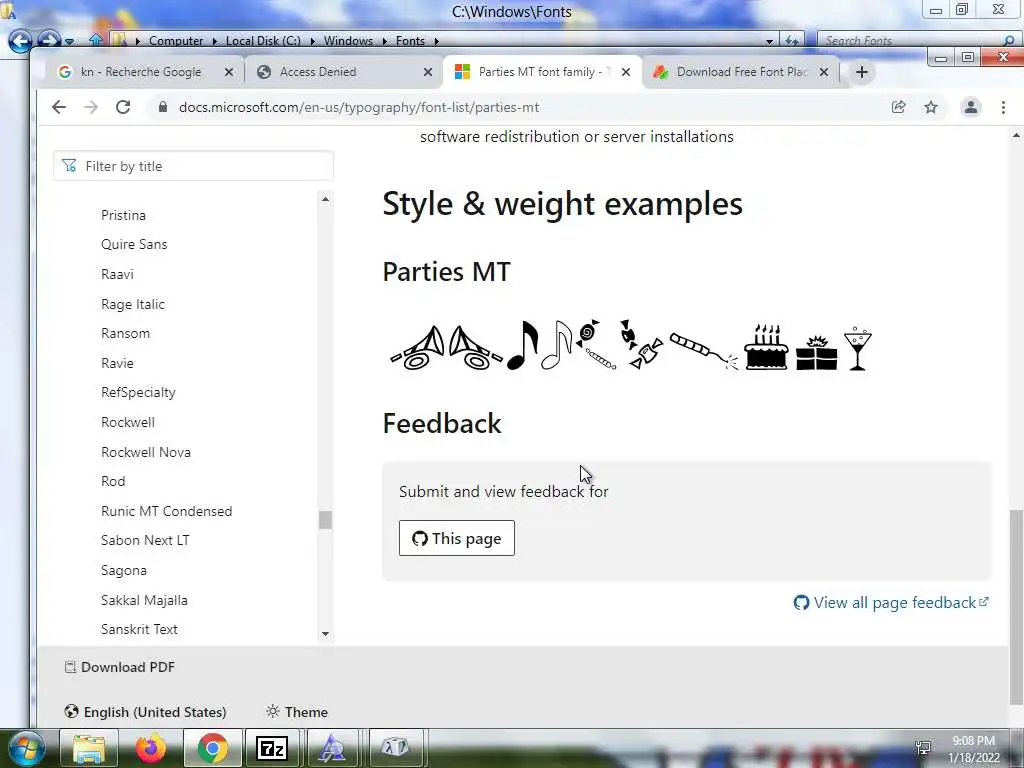Click This page feedback button
This screenshot has height=768, width=1024.
point(456,538)
